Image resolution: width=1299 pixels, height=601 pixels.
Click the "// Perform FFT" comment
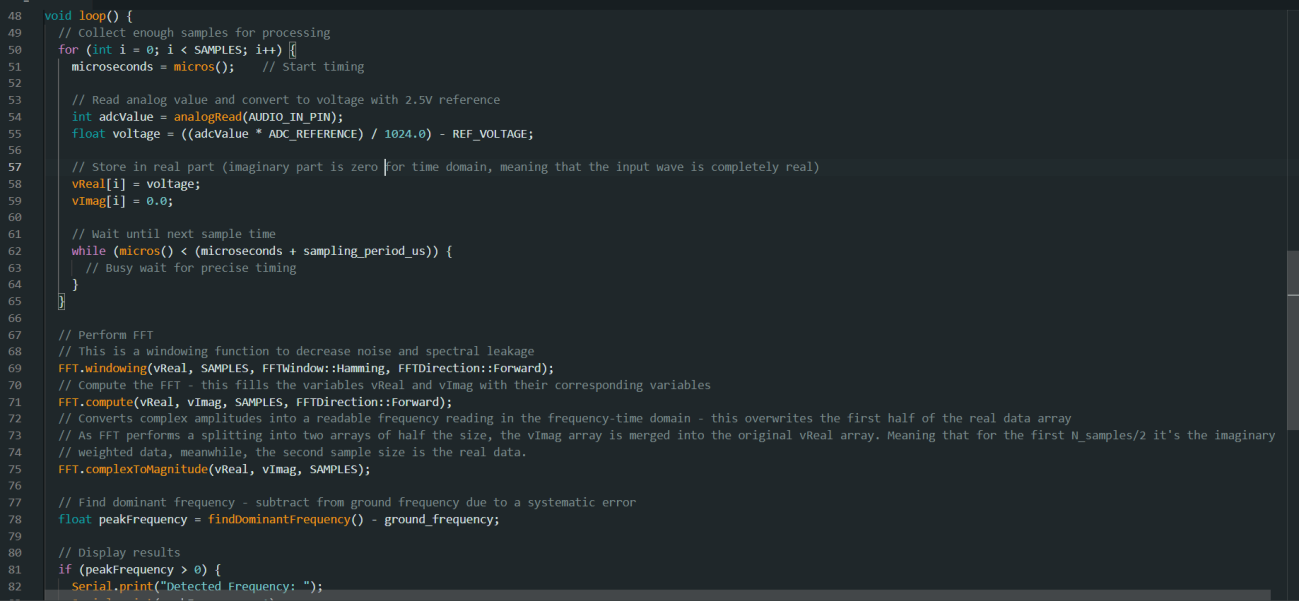tap(105, 335)
